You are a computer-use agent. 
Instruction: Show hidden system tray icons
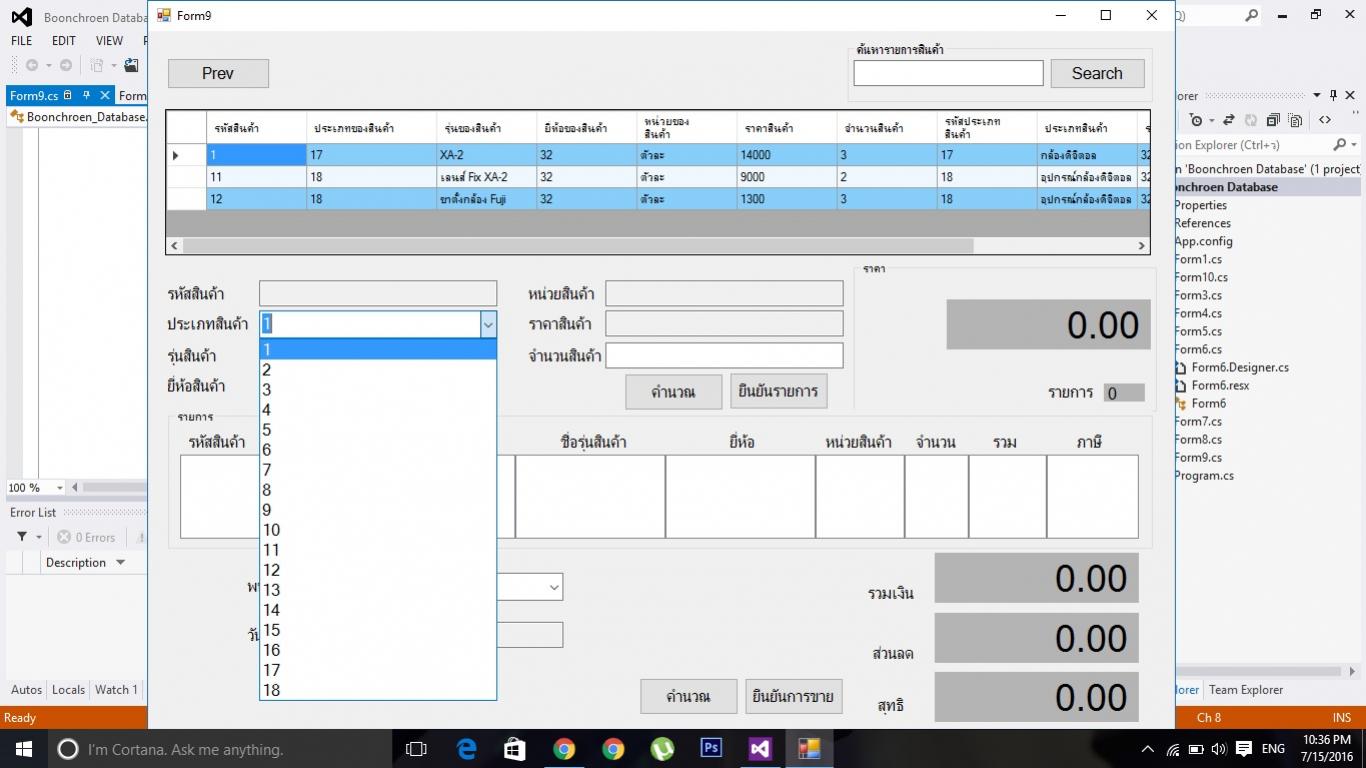pyautogui.click(x=1147, y=749)
